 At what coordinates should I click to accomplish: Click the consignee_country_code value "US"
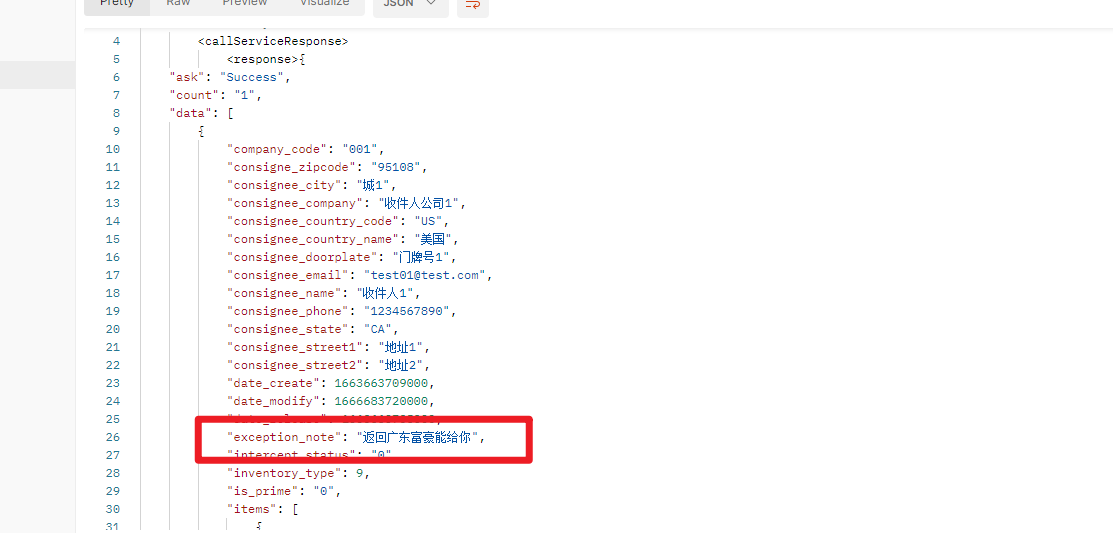coord(428,221)
